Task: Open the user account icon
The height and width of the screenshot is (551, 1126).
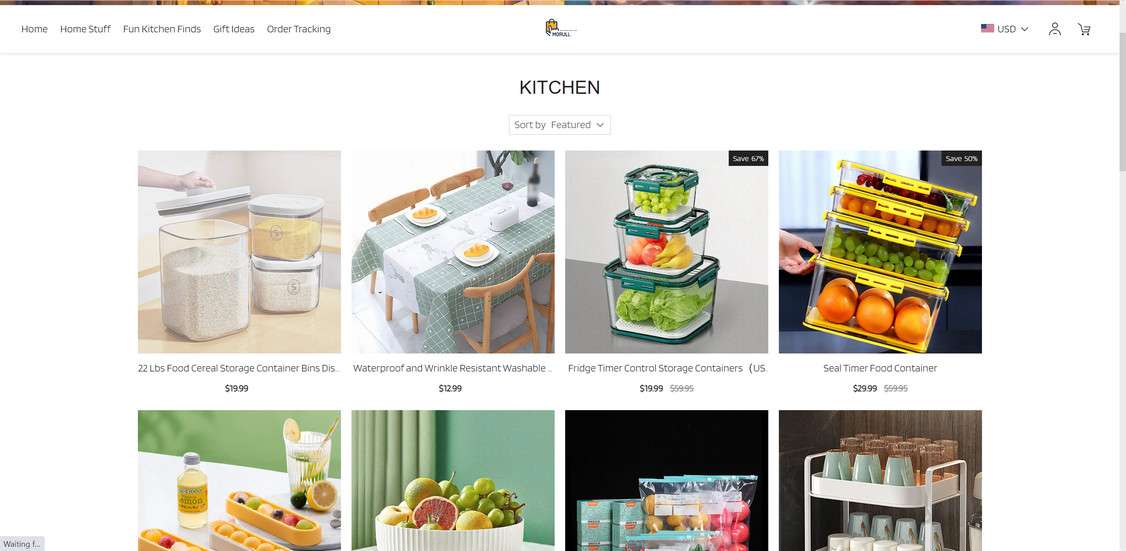Action: tap(1054, 29)
